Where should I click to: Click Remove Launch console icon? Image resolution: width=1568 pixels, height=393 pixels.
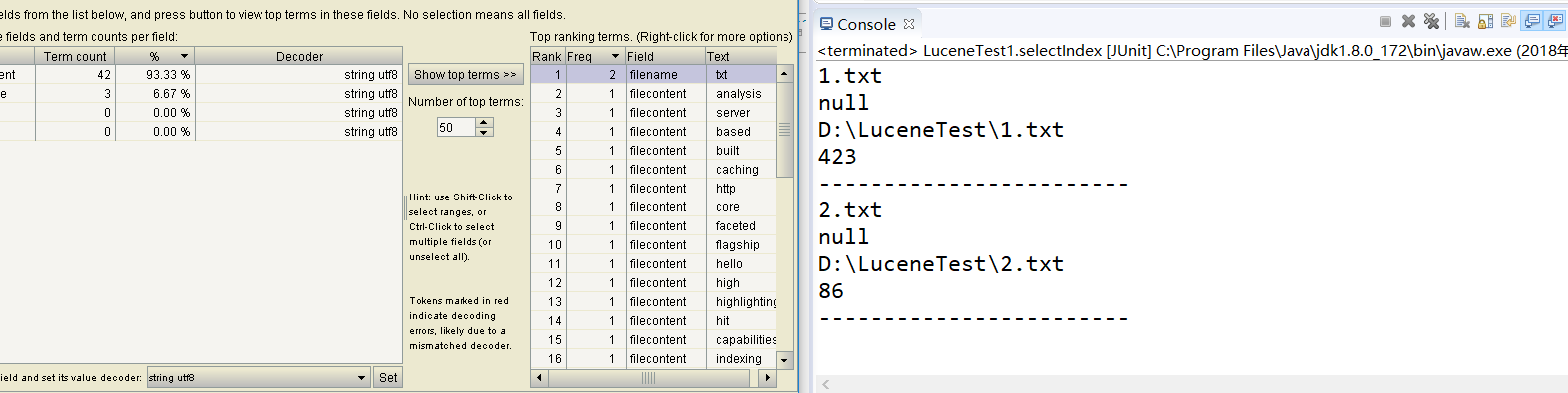(x=1408, y=21)
